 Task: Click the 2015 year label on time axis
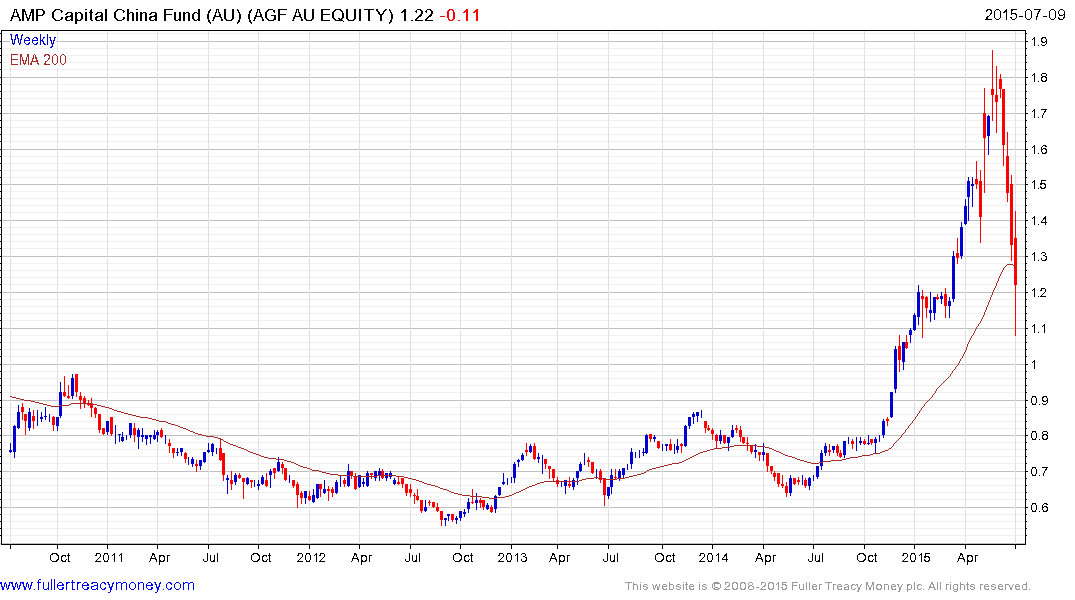[915, 557]
